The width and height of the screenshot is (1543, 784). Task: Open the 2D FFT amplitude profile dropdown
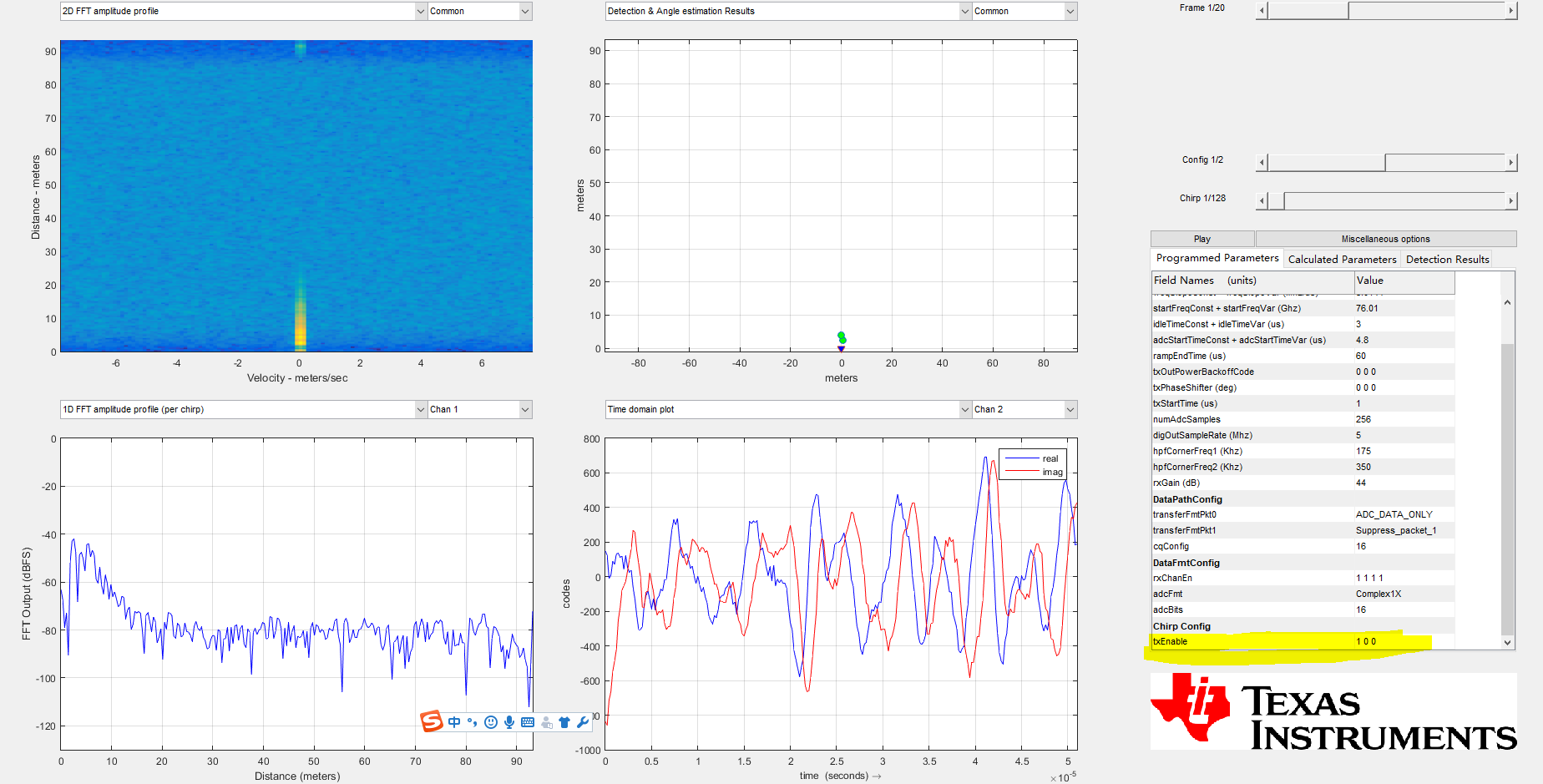tap(244, 11)
